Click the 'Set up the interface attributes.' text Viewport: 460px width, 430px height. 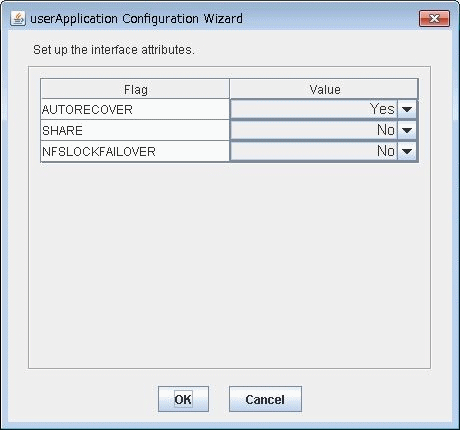pyautogui.click(x=114, y=50)
